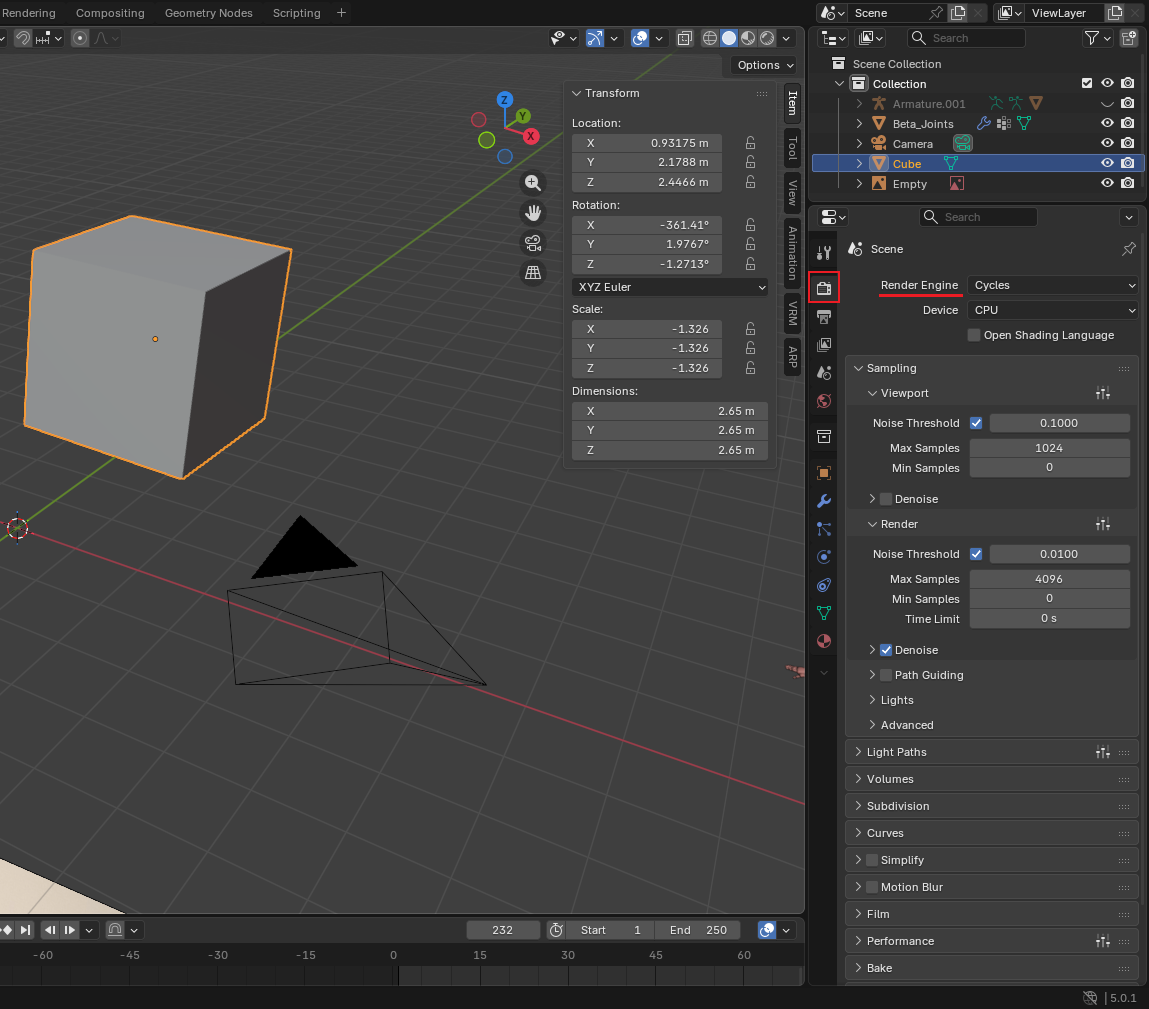Screen dimensions: 1149x1009
Task: Toggle X-ray mode icon
Action: pyautogui.click(x=684, y=38)
